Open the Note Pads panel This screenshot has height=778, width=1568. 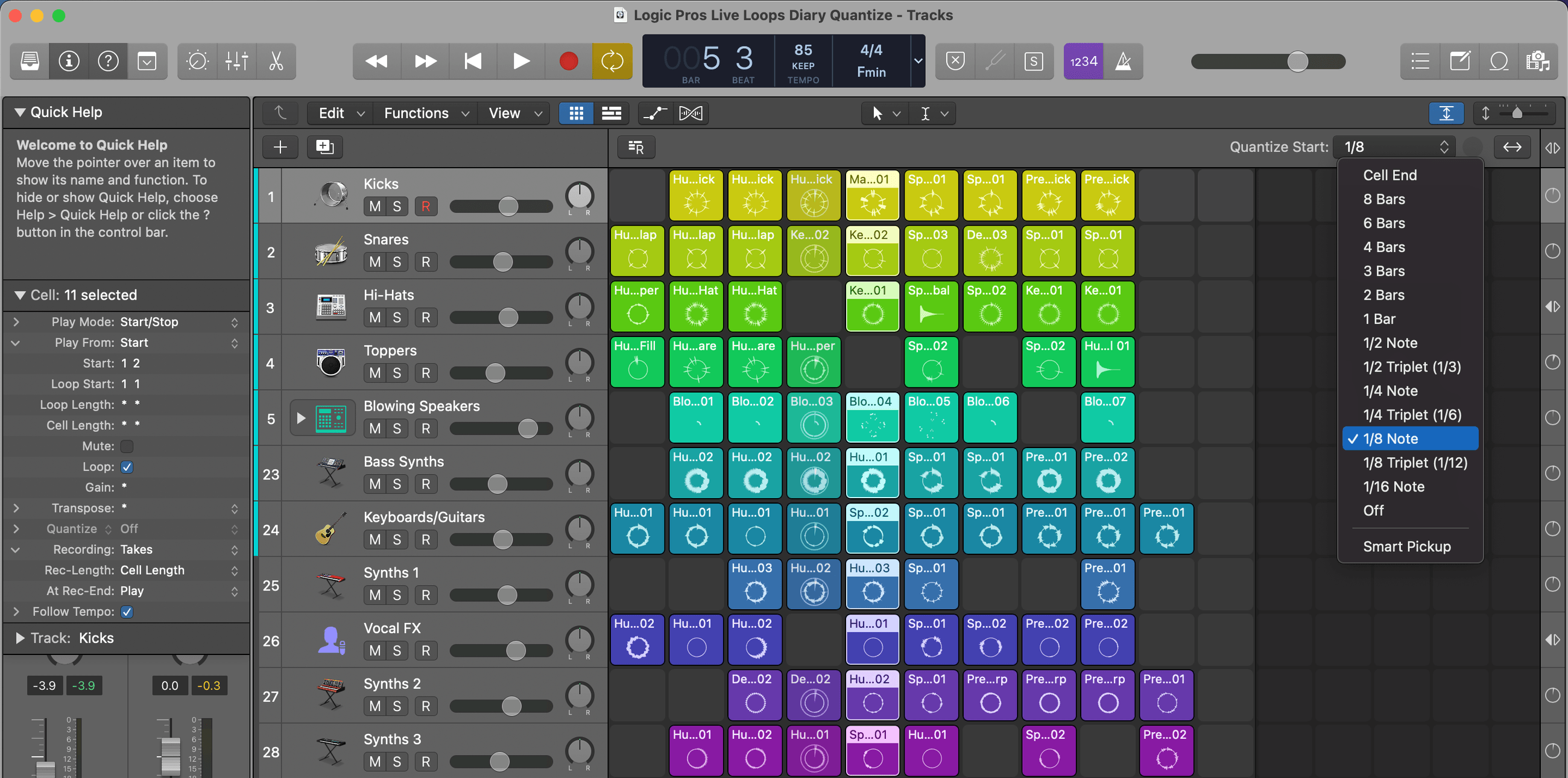1459,61
